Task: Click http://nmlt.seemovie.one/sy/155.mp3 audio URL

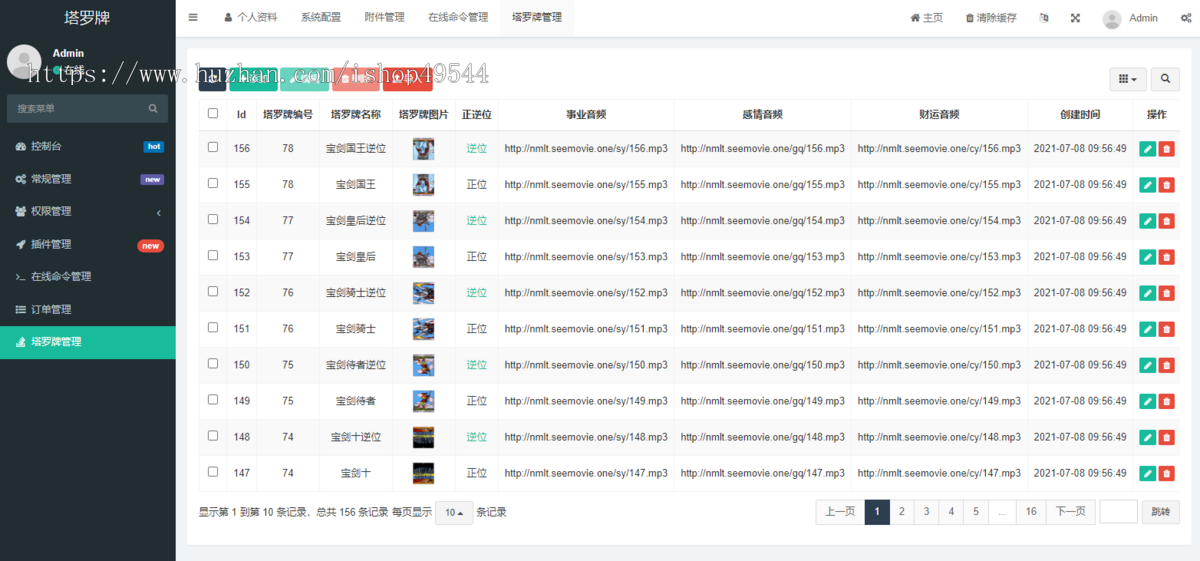Action: pyautogui.click(x=586, y=185)
